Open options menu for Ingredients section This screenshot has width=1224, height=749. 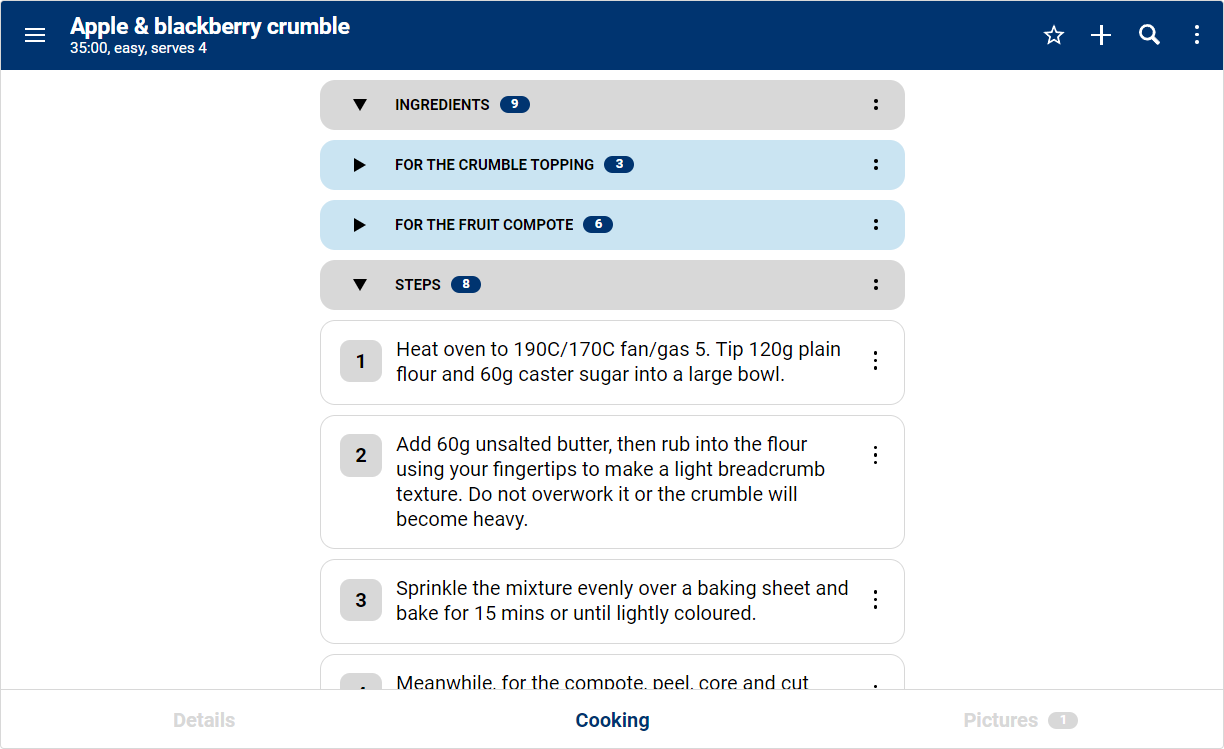point(876,105)
